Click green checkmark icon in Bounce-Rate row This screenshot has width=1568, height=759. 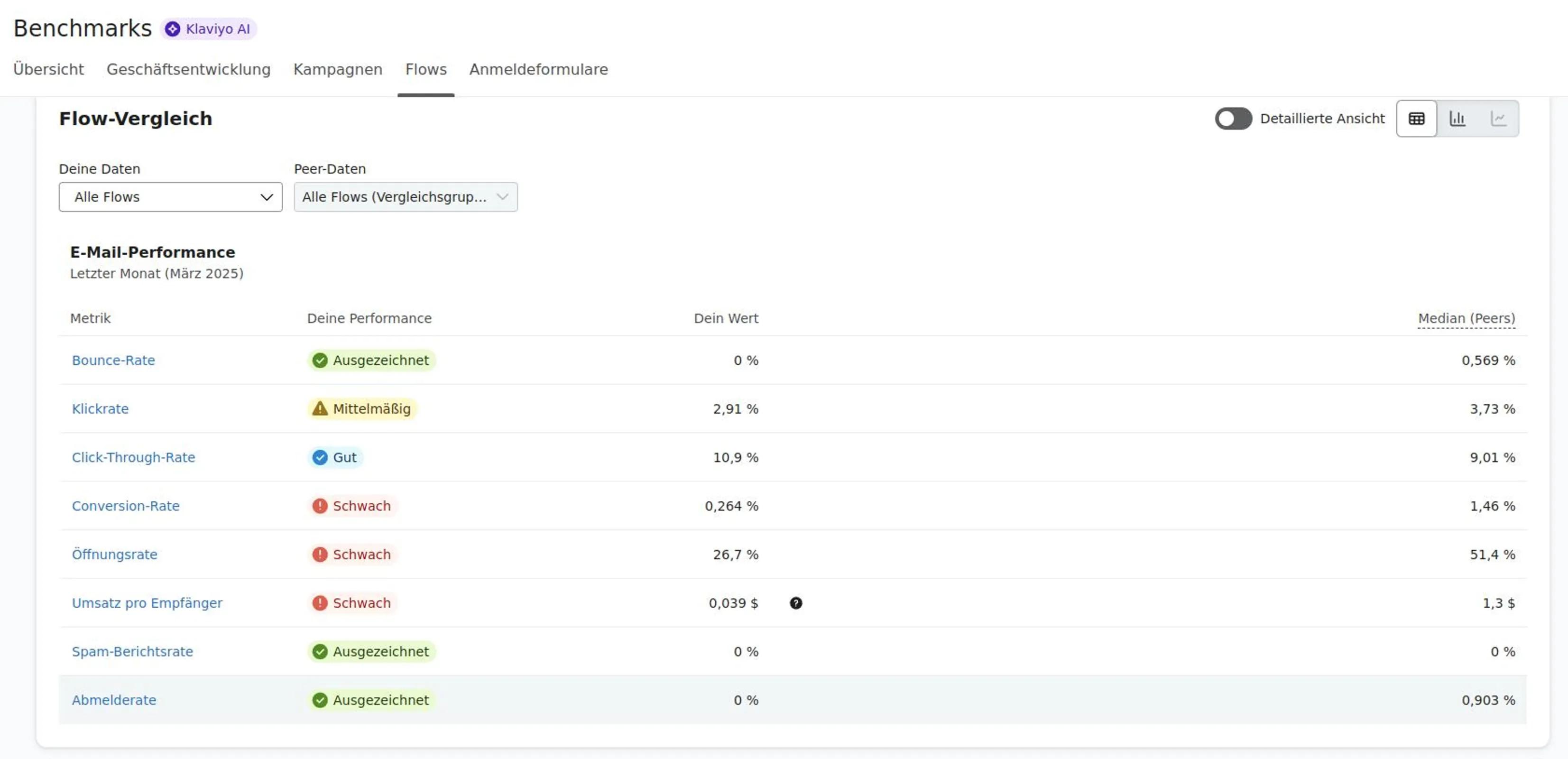point(320,361)
